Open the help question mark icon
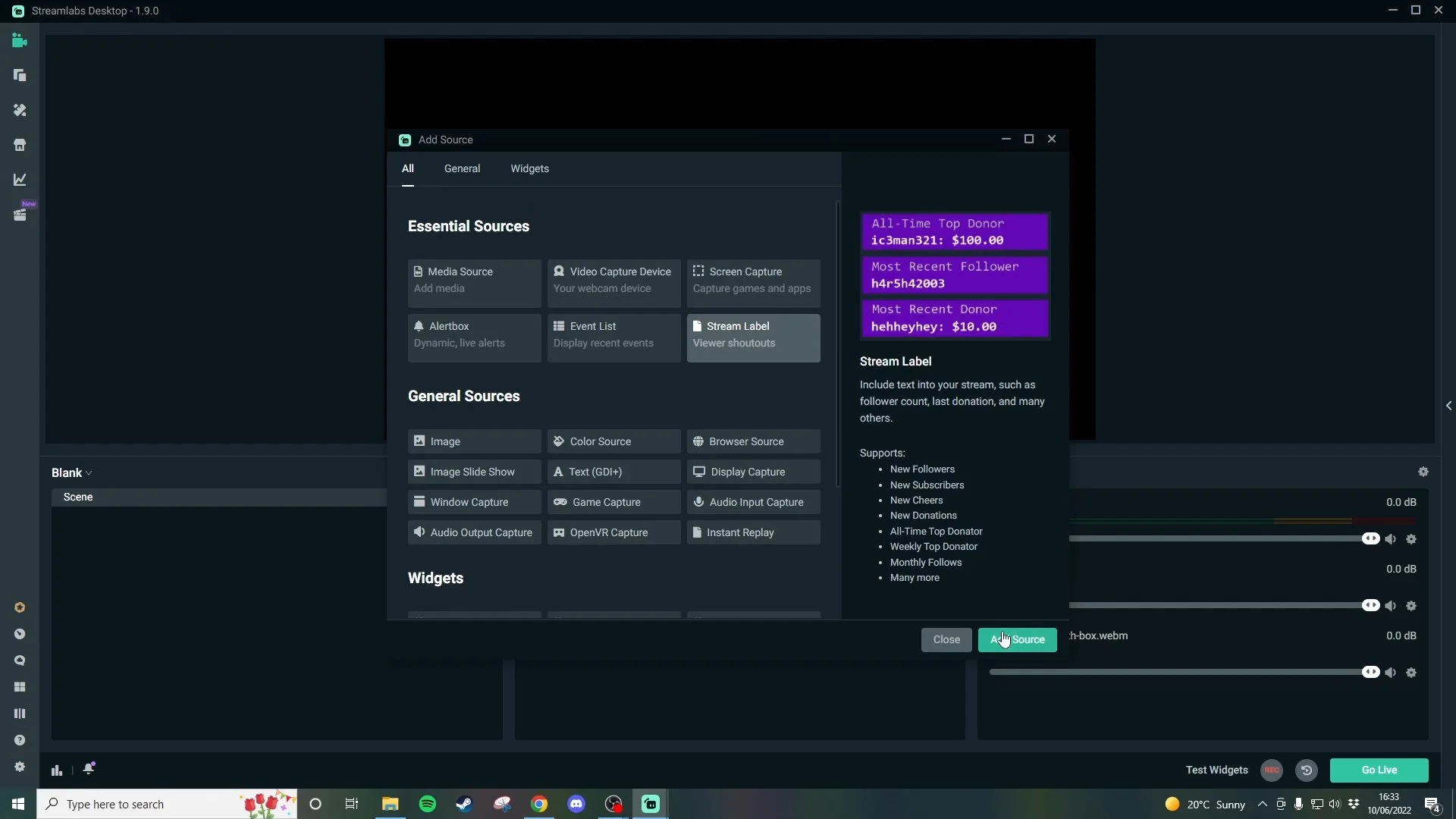 coord(20,740)
